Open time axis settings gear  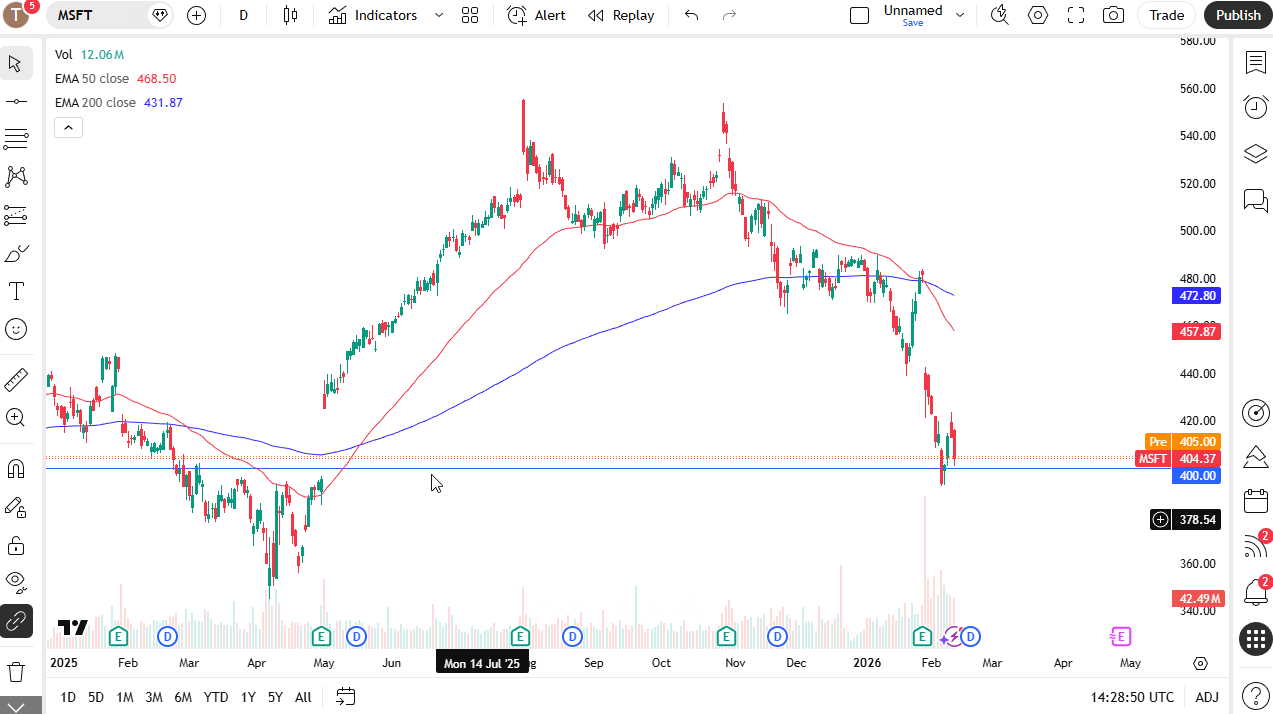click(x=1201, y=663)
